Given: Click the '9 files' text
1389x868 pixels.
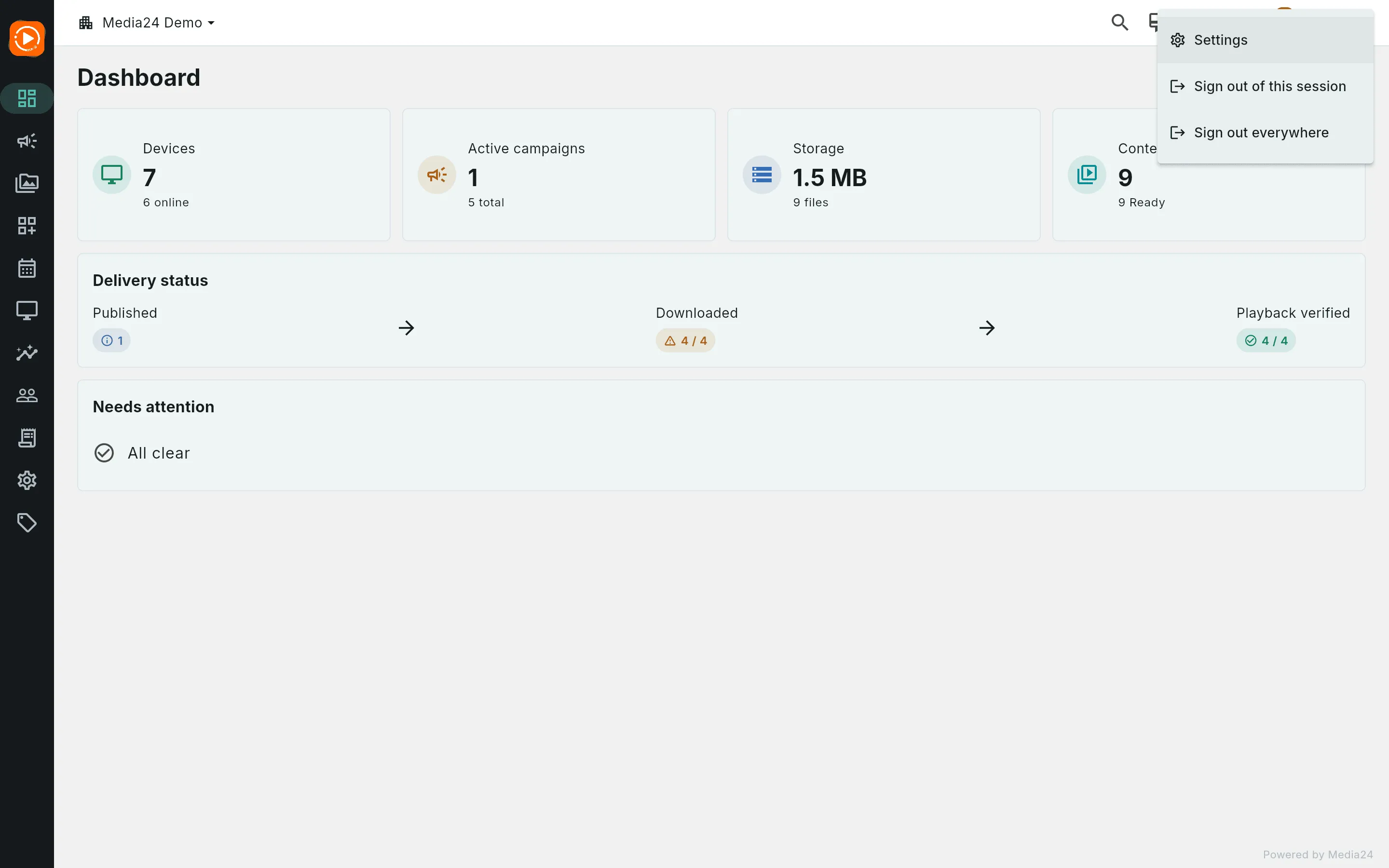Looking at the screenshot, I should coord(810,203).
